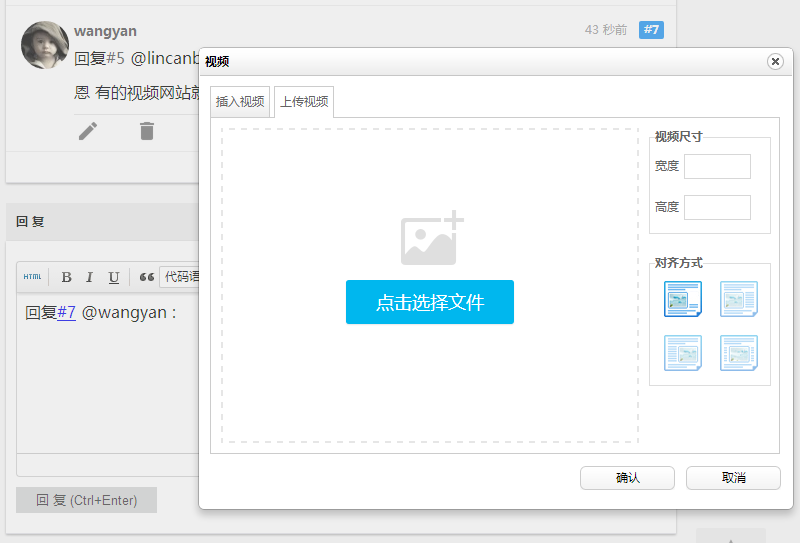
Task: Toggle italic formatting in reply editor
Action: (89, 277)
